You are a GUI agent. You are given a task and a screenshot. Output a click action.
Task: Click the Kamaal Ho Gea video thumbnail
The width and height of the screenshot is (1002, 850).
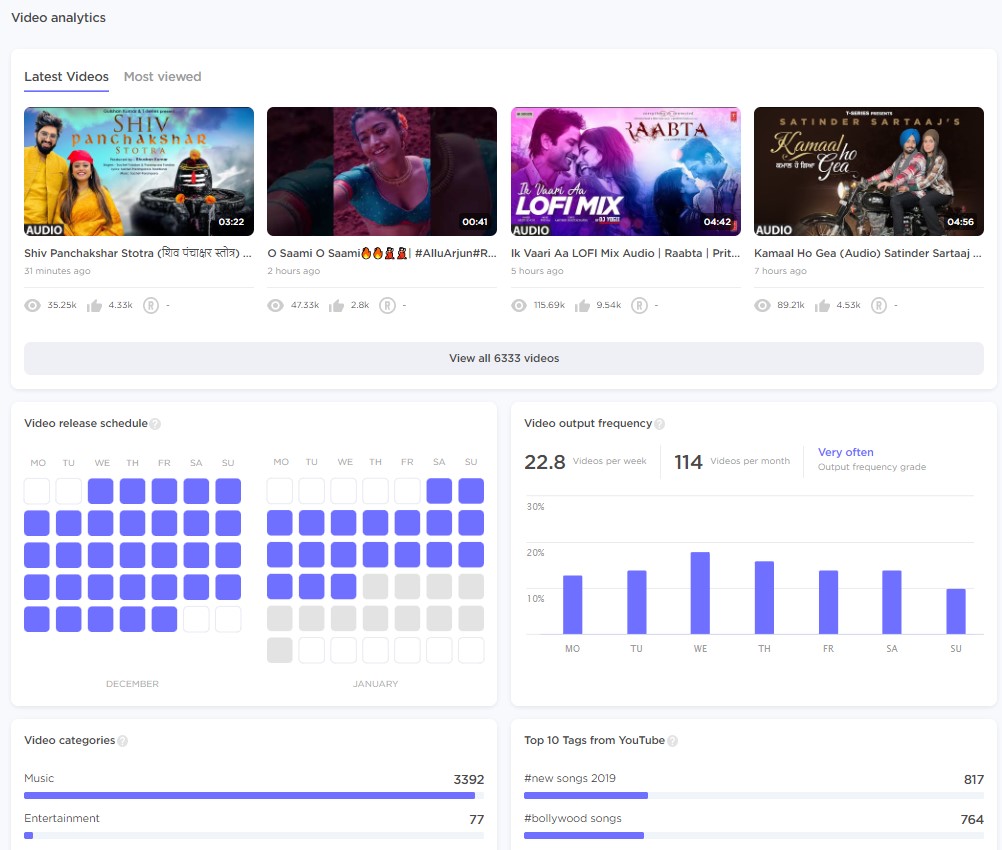coord(868,171)
